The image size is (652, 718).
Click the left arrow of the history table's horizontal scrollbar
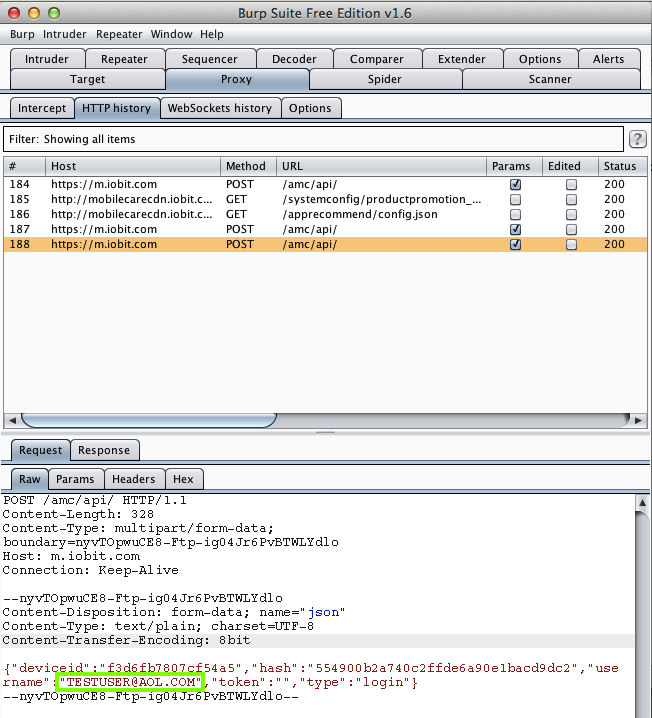click(11, 420)
